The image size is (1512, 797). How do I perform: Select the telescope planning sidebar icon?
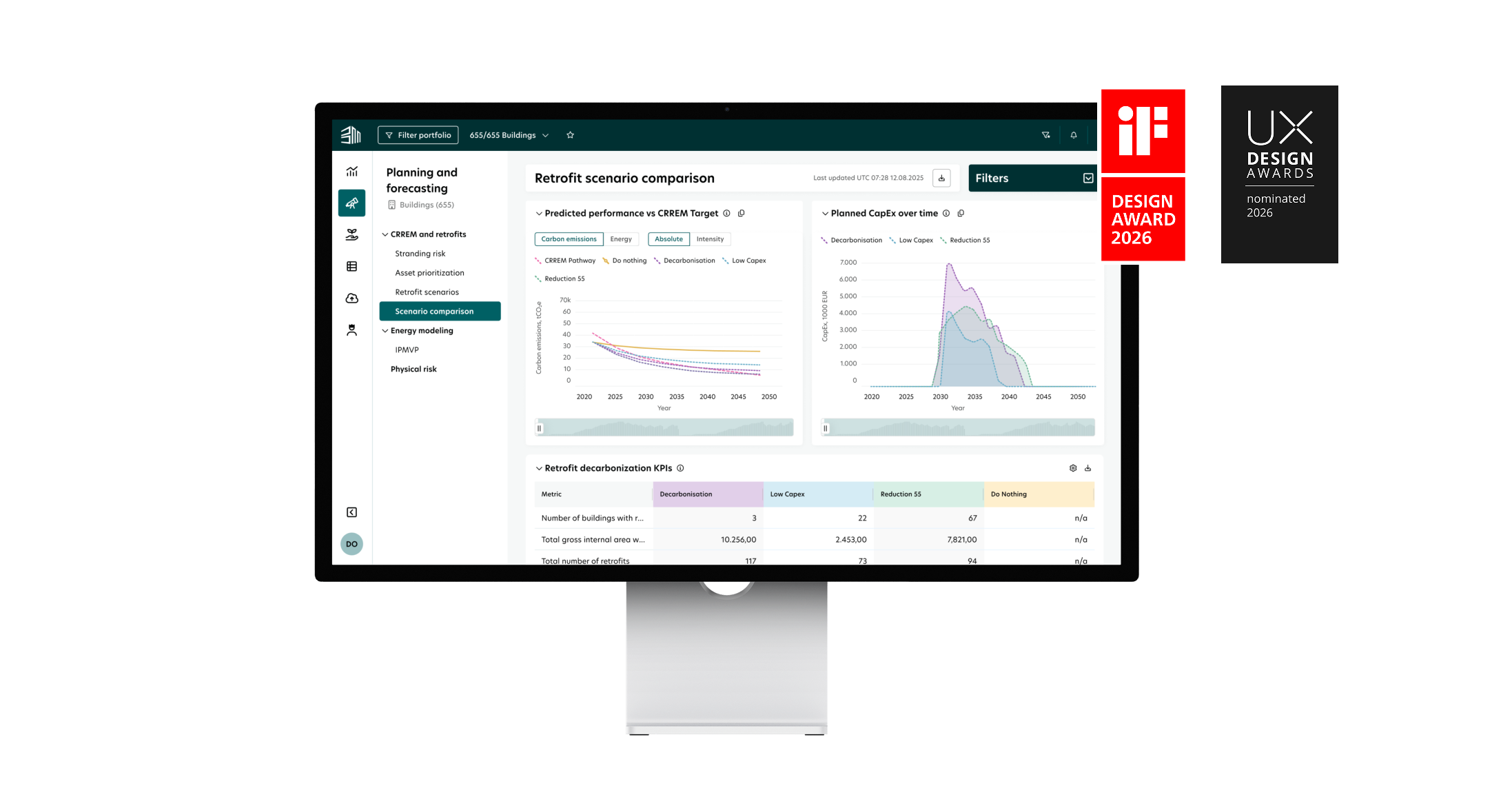click(x=351, y=203)
